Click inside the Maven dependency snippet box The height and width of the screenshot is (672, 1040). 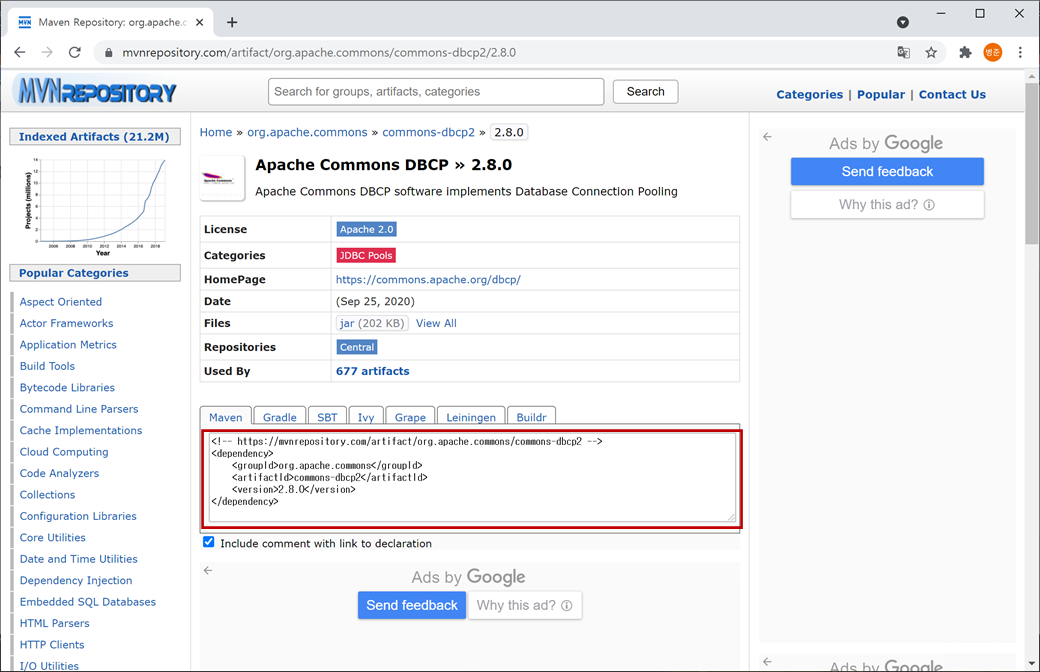point(472,478)
